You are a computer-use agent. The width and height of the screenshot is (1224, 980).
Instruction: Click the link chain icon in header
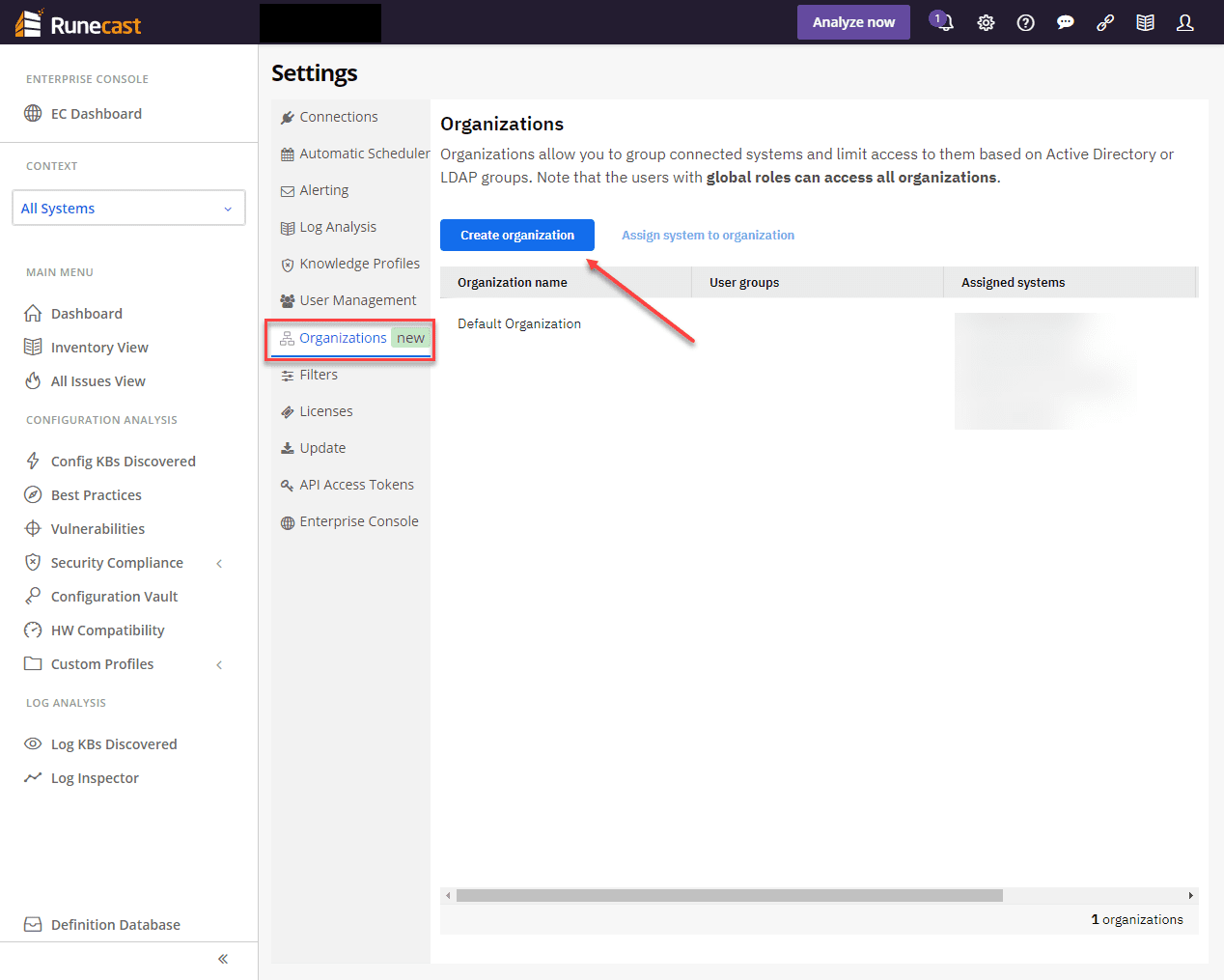click(1105, 22)
